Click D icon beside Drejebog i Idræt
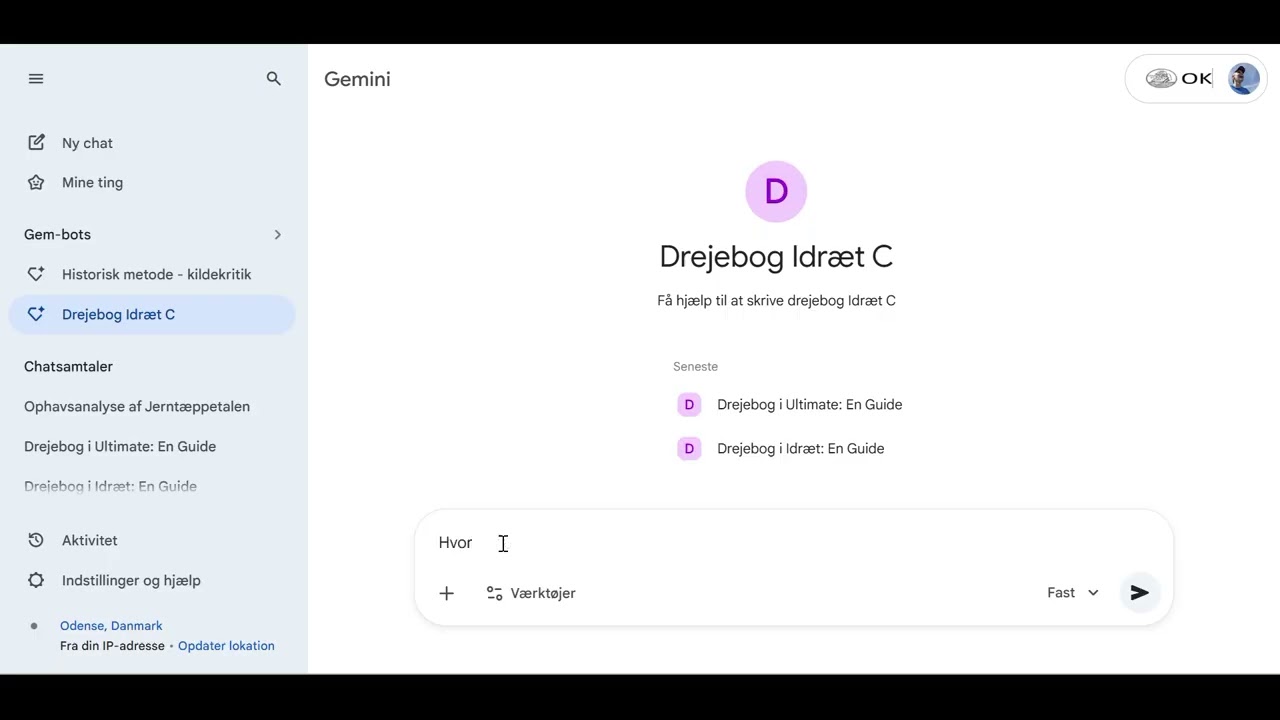Image resolution: width=1280 pixels, height=720 pixels. 689,449
